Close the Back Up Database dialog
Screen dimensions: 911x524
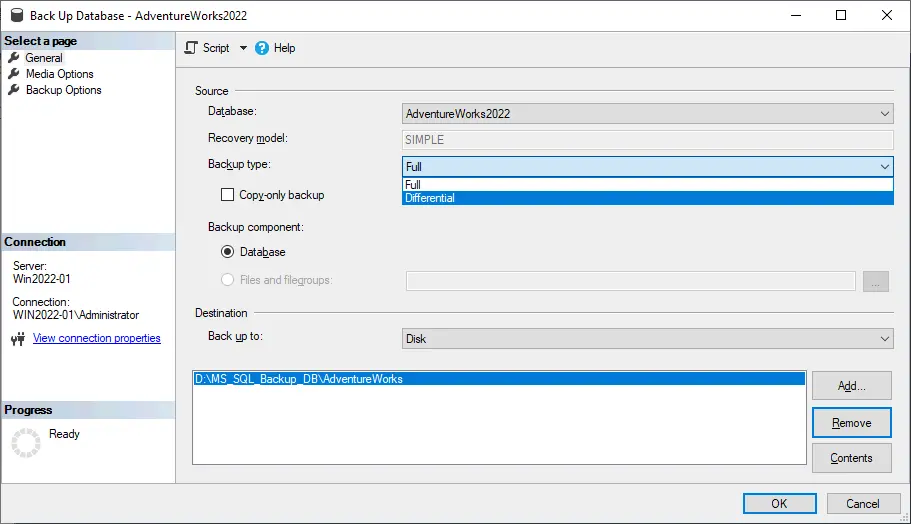pyautogui.click(x=887, y=15)
